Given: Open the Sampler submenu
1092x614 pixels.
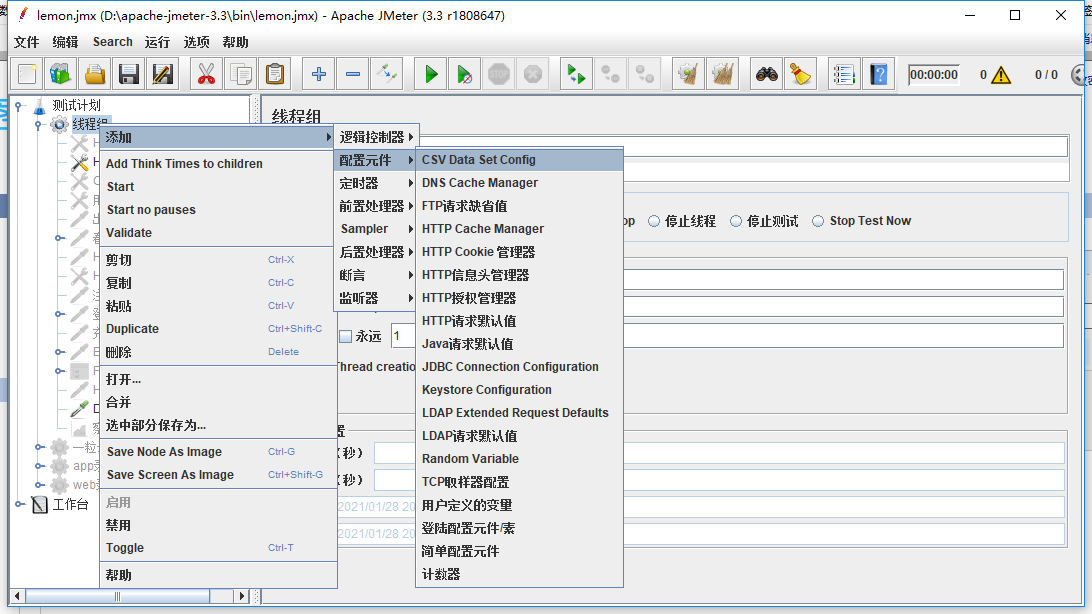Looking at the screenshot, I should coord(376,228).
